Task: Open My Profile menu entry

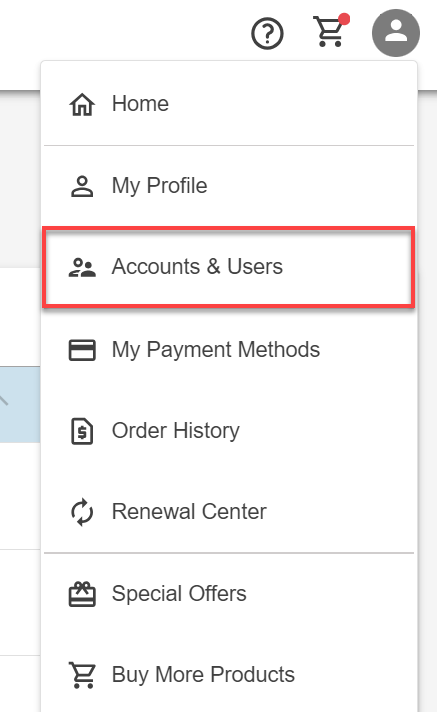Action: 229,186
